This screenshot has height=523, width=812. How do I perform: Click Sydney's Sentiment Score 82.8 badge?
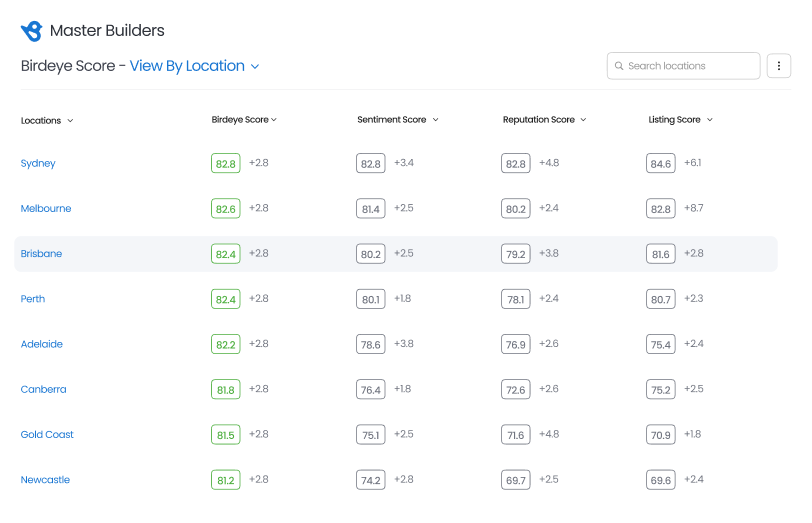click(371, 163)
